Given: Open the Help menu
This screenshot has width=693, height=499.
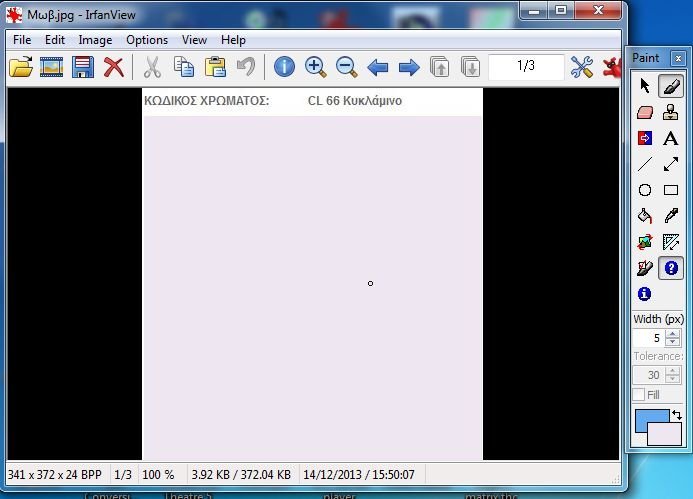Looking at the screenshot, I should click(x=233, y=40).
